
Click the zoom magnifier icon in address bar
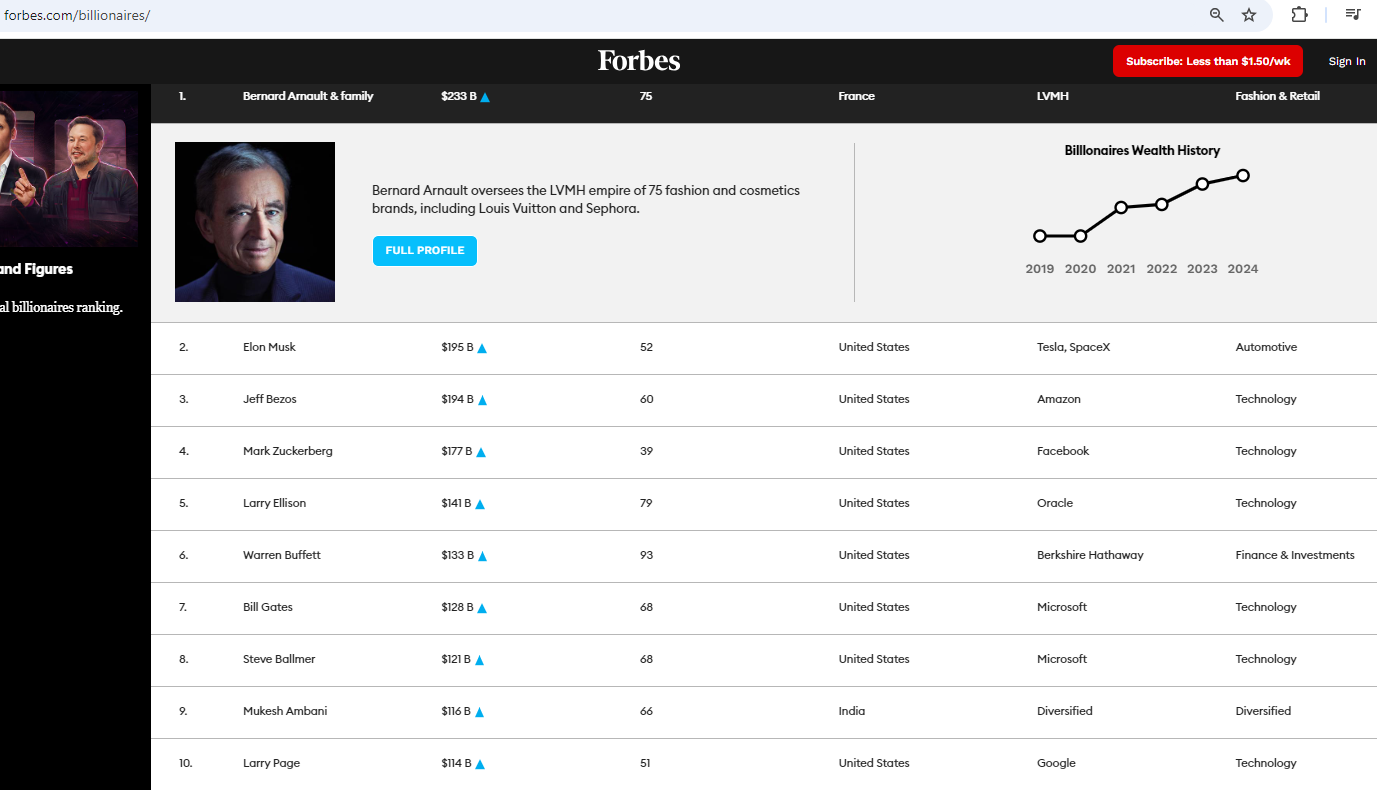pos(1216,15)
